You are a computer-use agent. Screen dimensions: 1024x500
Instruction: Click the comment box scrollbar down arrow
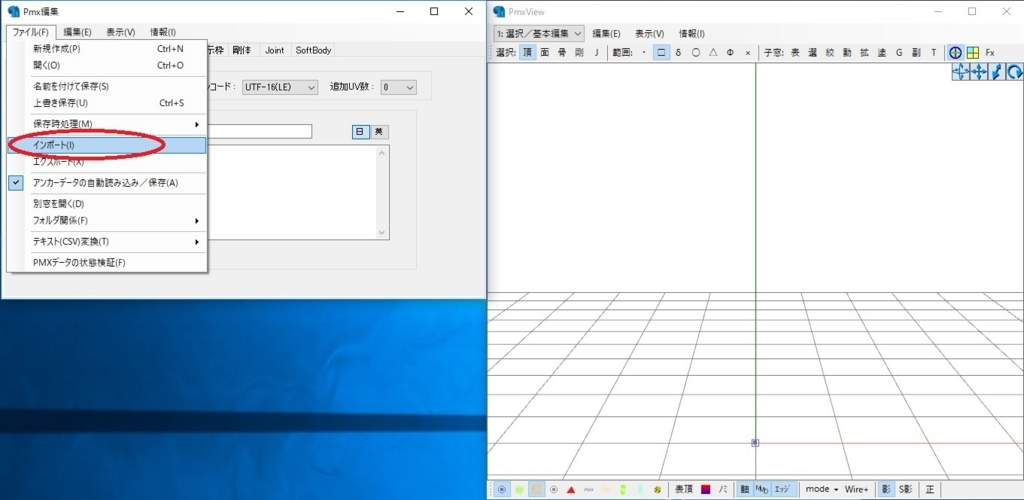click(x=383, y=232)
